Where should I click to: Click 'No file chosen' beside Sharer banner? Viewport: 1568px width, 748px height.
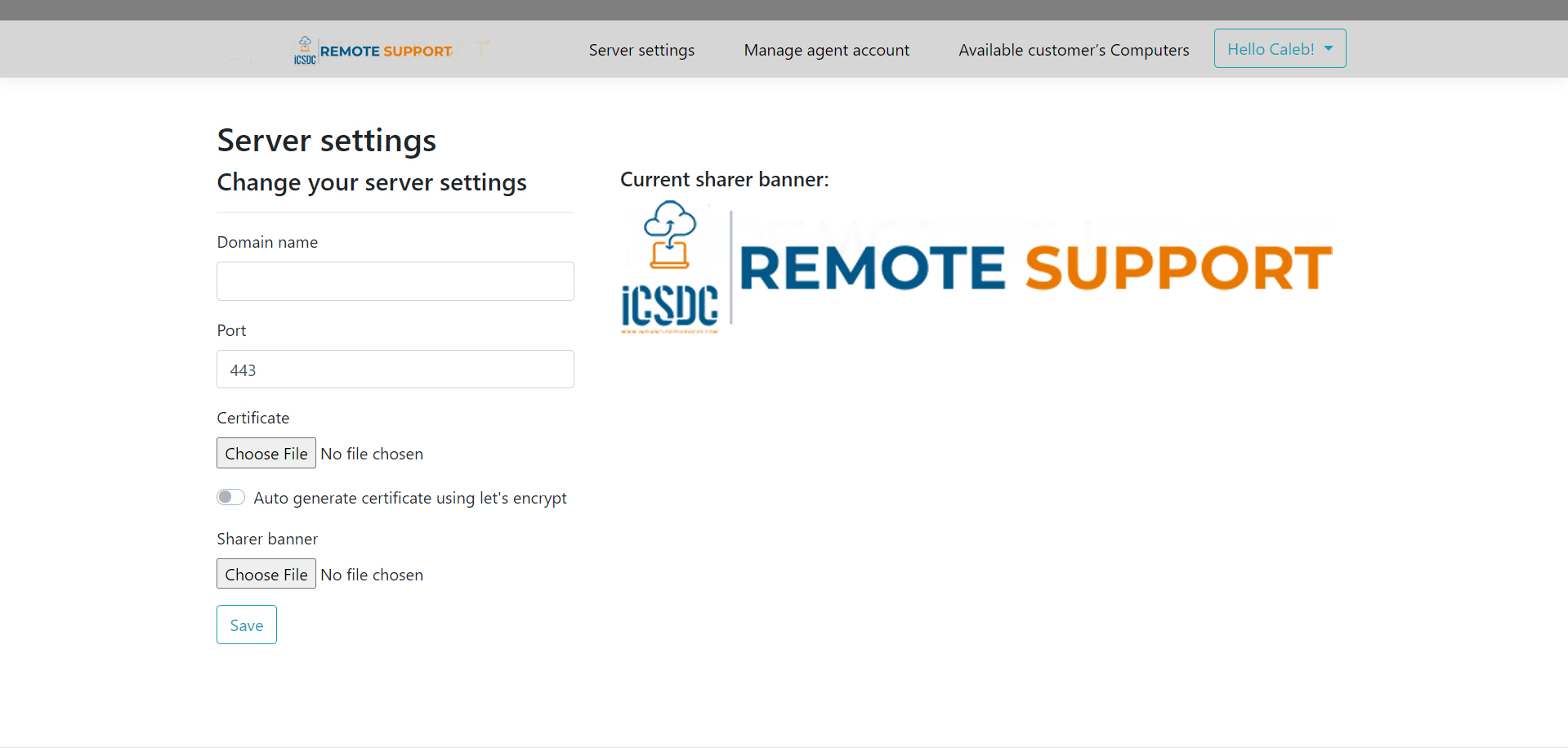[372, 575]
